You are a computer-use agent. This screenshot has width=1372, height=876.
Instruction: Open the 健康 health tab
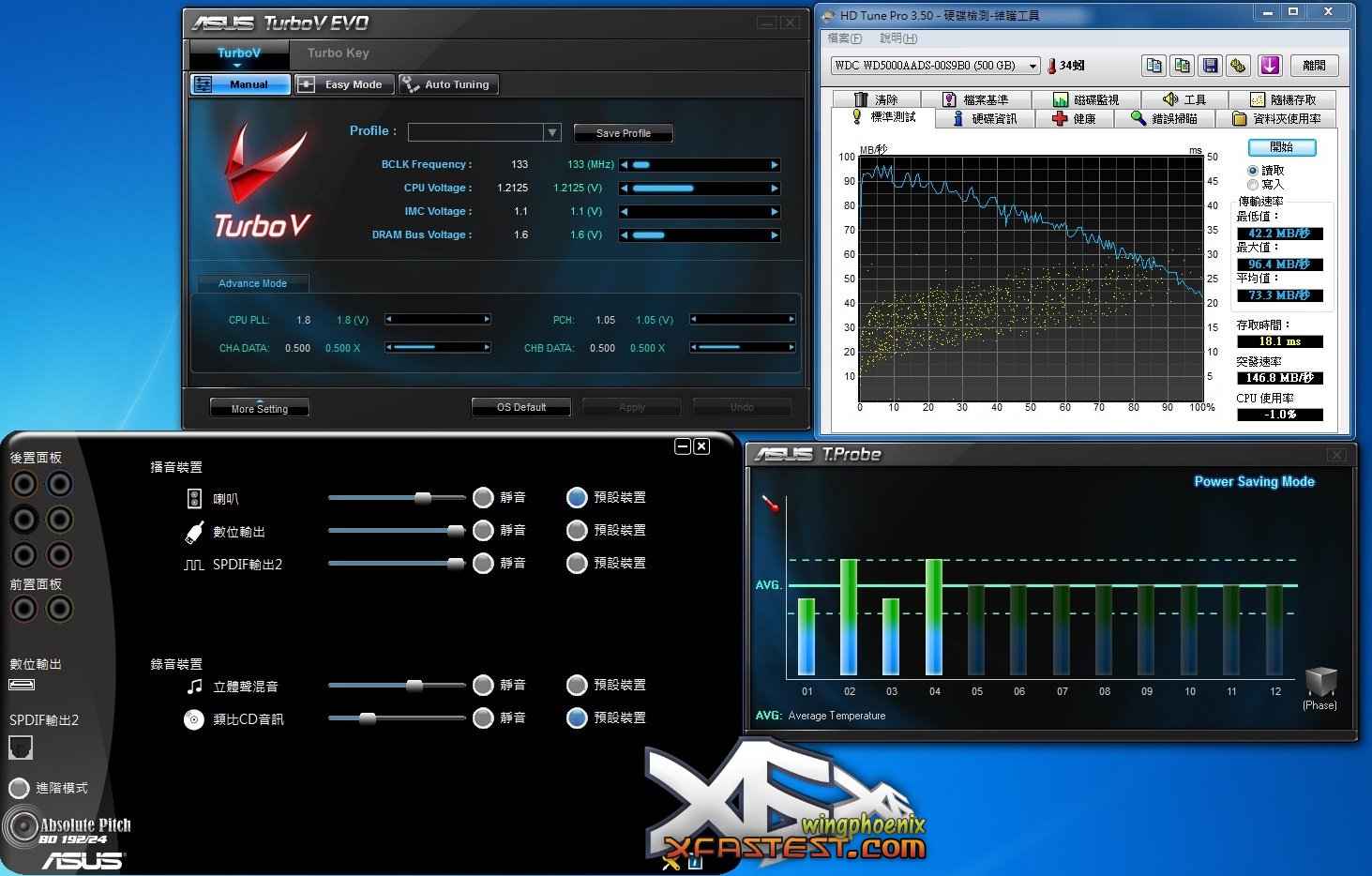(1075, 119)
